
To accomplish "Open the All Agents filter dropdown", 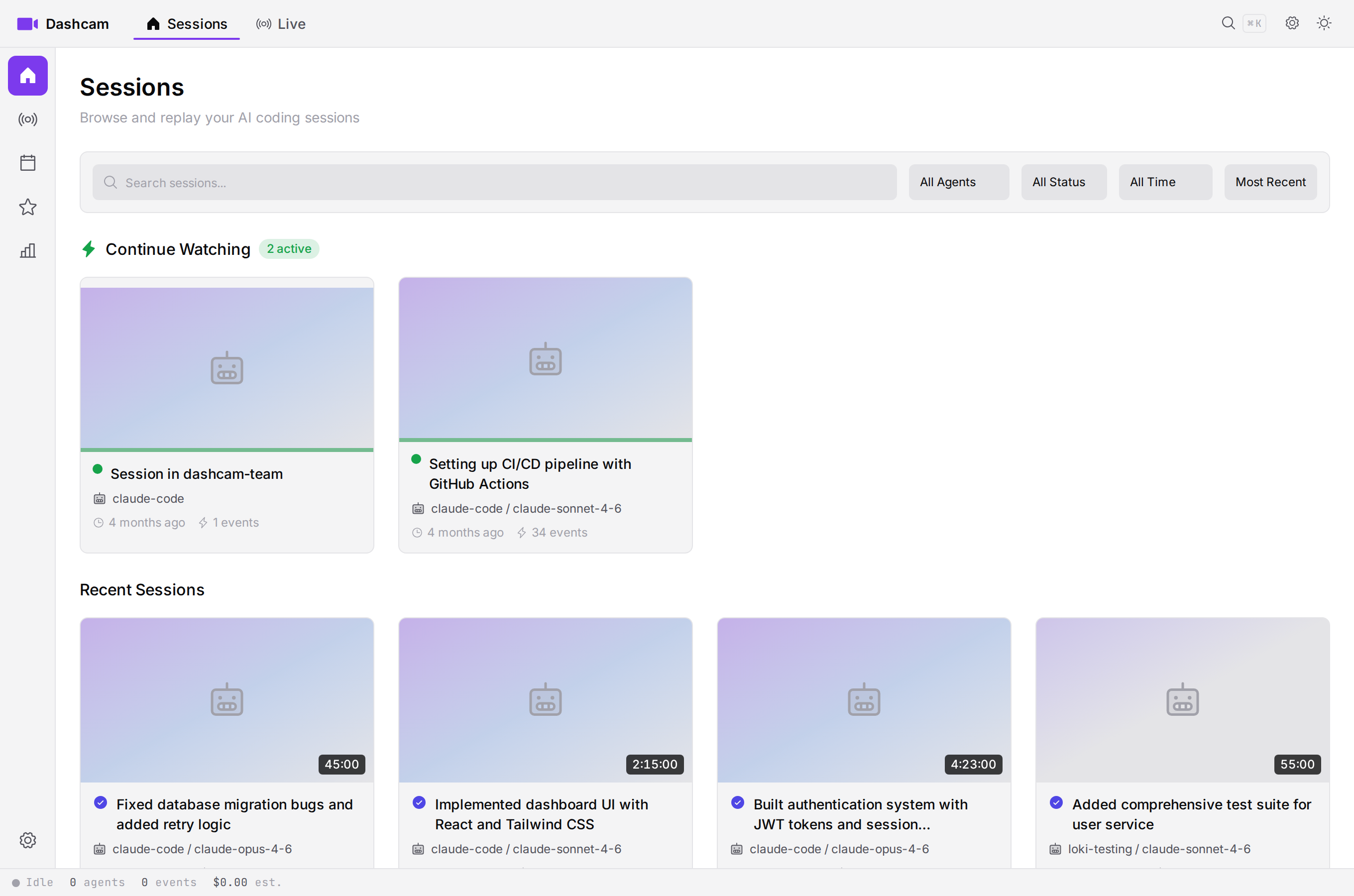I will point(959,182).
